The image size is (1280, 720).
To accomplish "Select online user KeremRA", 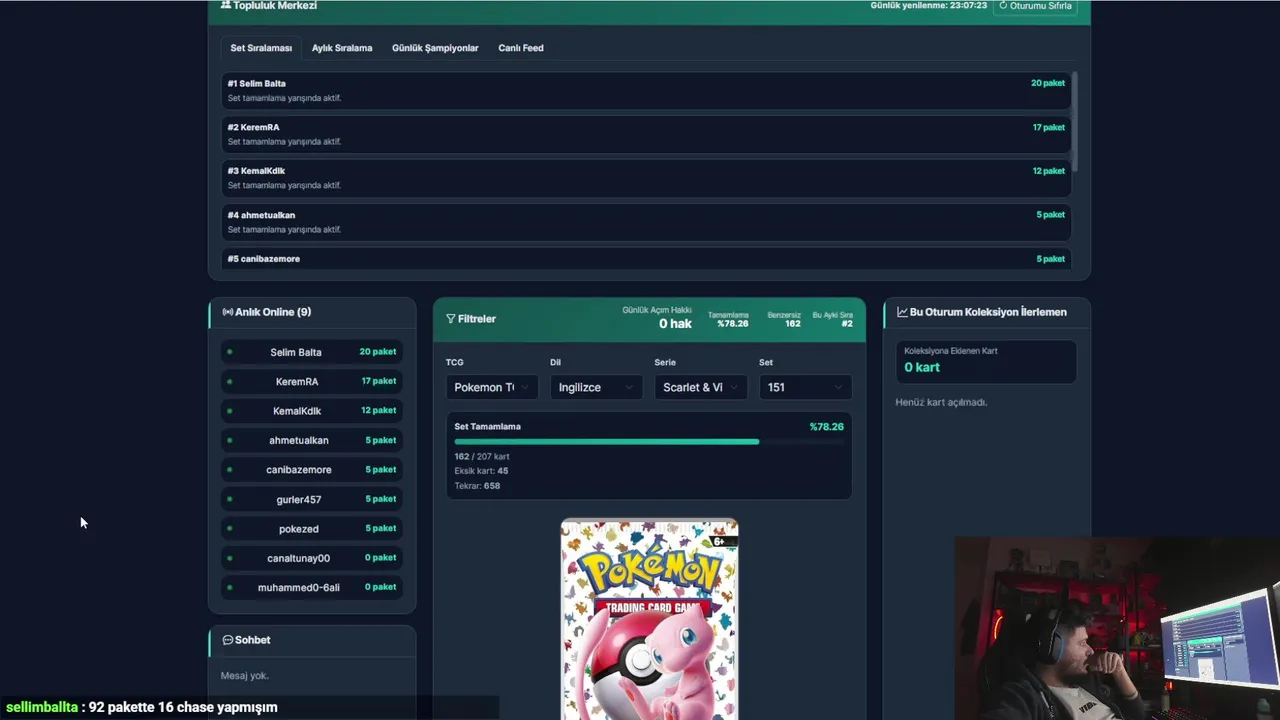I will [x=312, y=381].
